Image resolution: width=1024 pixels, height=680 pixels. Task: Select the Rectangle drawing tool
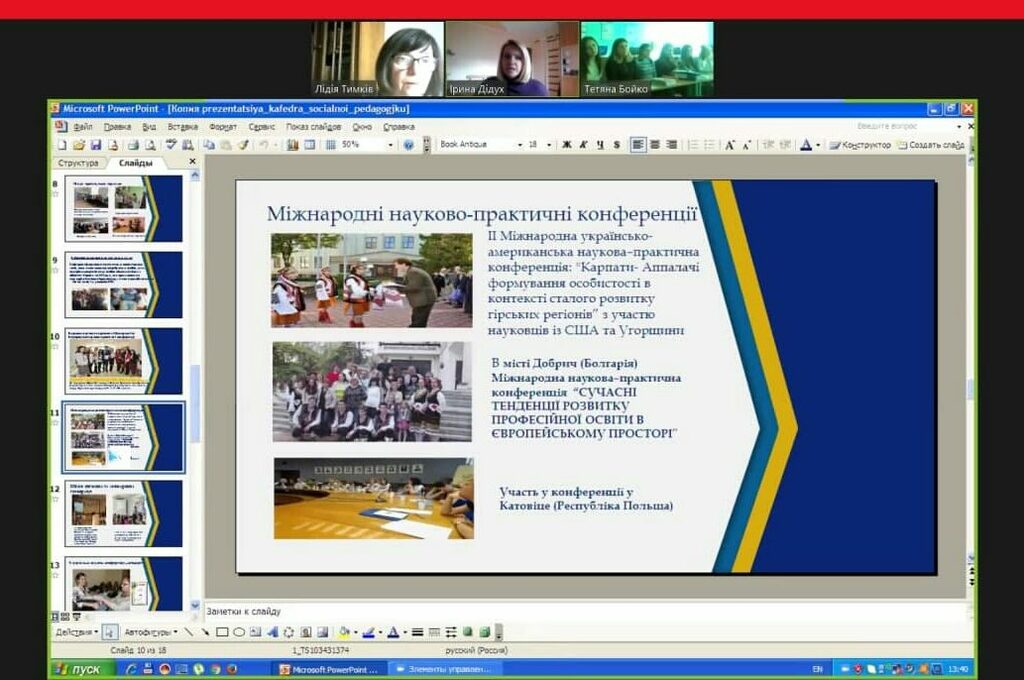pyautogui.click(x=223, y=632)
